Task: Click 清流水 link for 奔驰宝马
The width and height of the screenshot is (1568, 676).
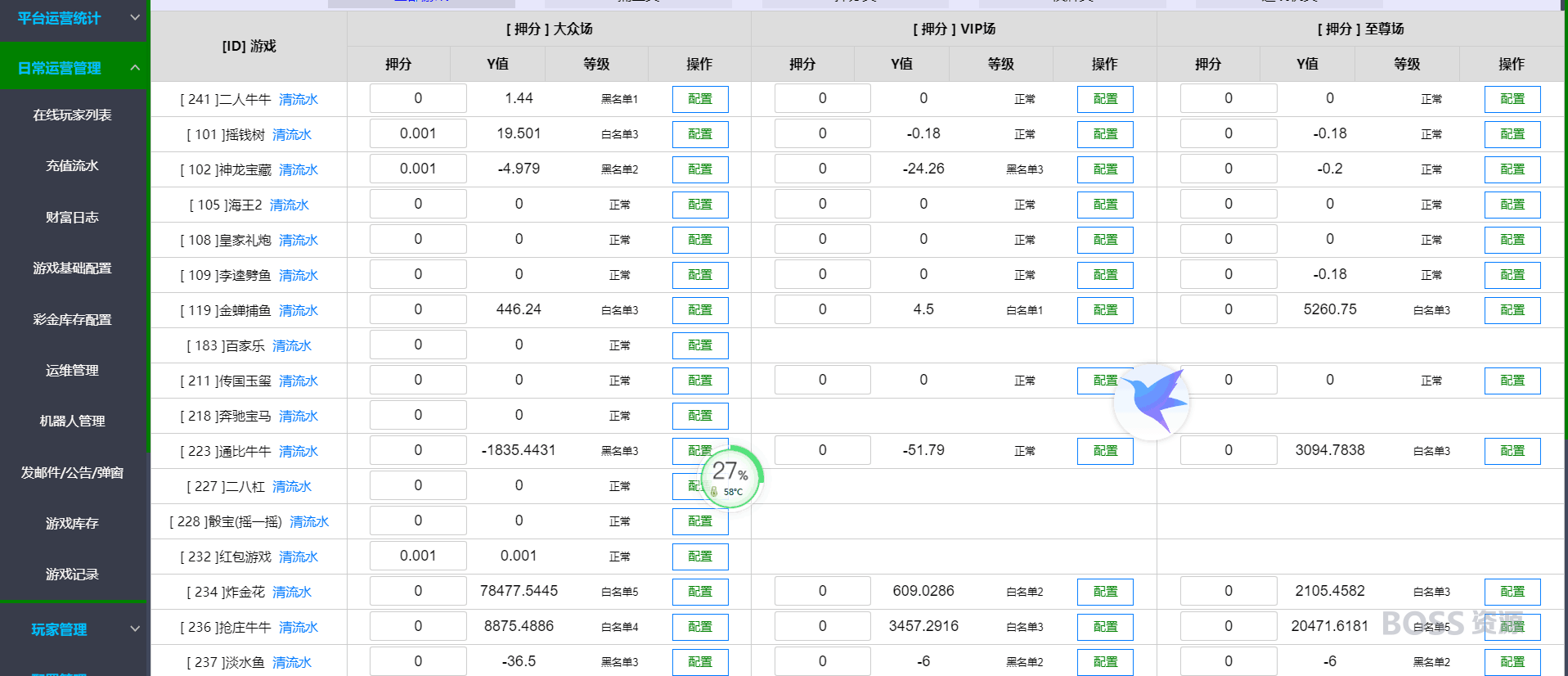Action: click(299, 417)
